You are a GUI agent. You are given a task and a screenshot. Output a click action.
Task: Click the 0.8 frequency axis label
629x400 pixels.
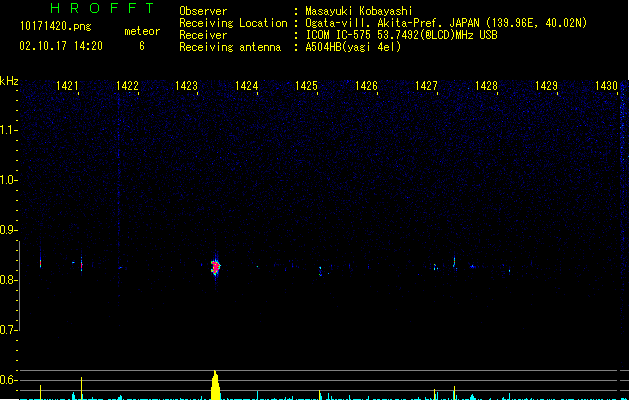(x=9, y=280)
